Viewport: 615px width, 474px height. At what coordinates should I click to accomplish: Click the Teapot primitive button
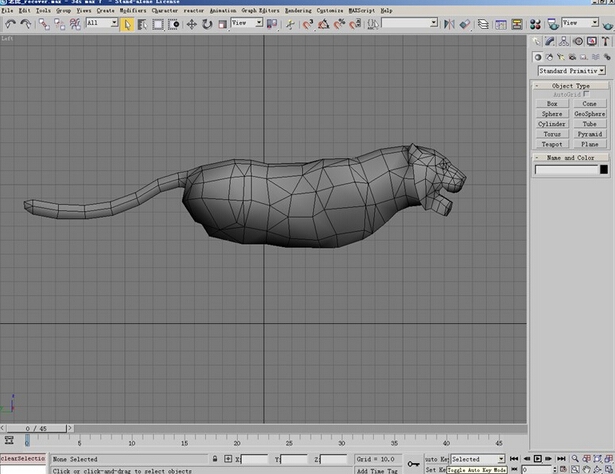(552, 144)
